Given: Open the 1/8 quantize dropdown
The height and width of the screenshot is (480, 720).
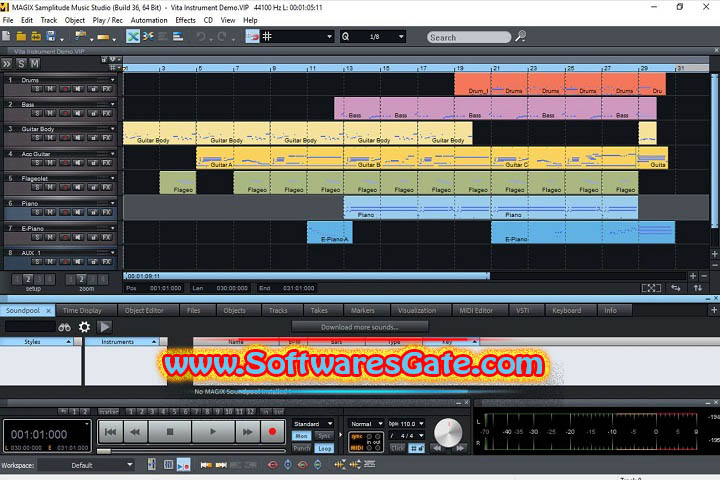Looking at the screenshot, I should click(401, 36).
